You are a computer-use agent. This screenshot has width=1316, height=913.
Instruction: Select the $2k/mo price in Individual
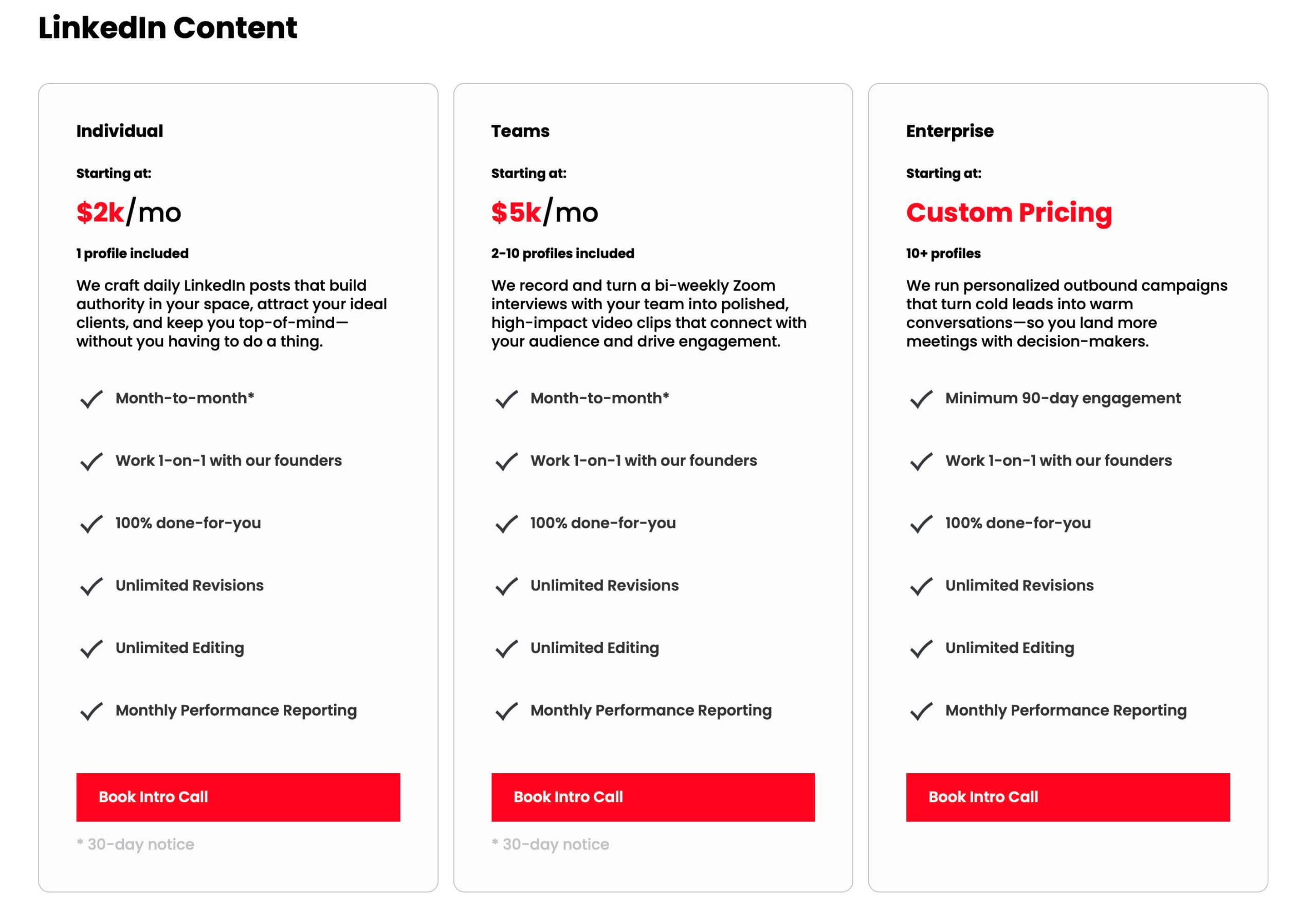[129, 212]
